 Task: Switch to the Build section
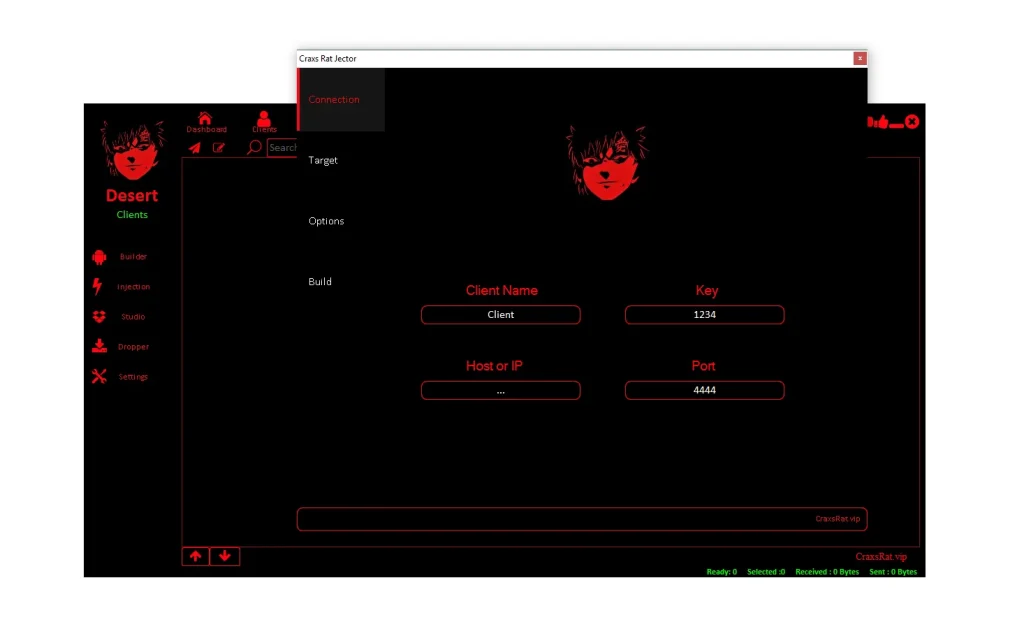(320, 281)
